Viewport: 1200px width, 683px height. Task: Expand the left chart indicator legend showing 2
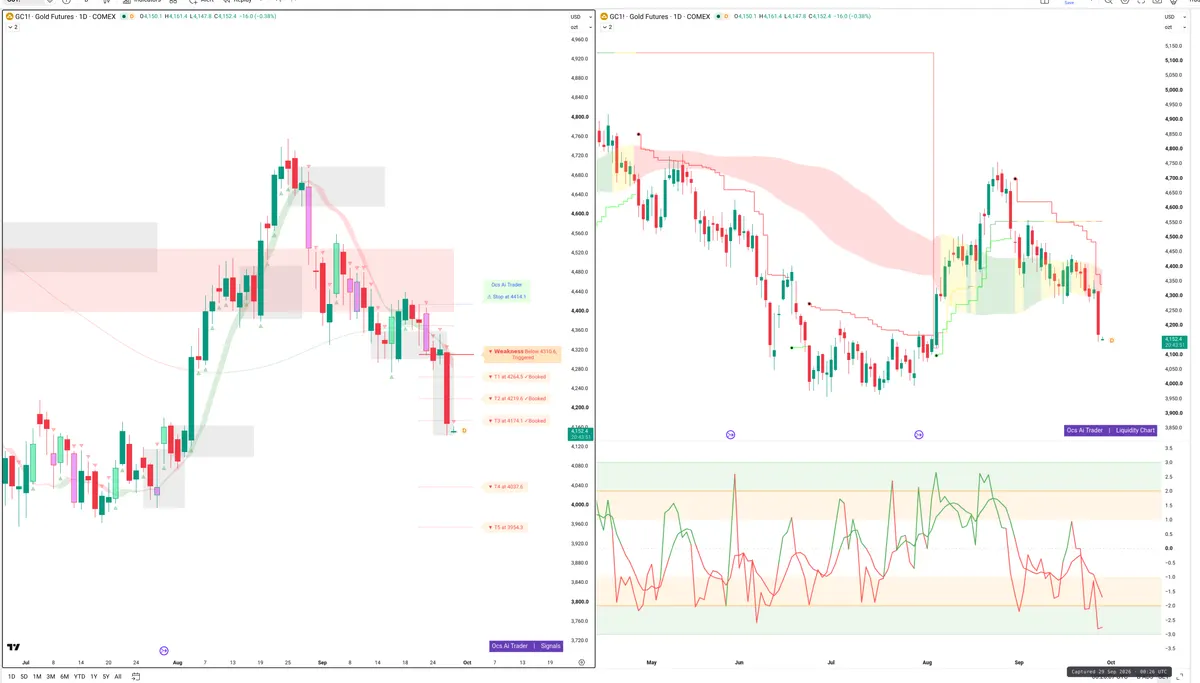(13, 27)
